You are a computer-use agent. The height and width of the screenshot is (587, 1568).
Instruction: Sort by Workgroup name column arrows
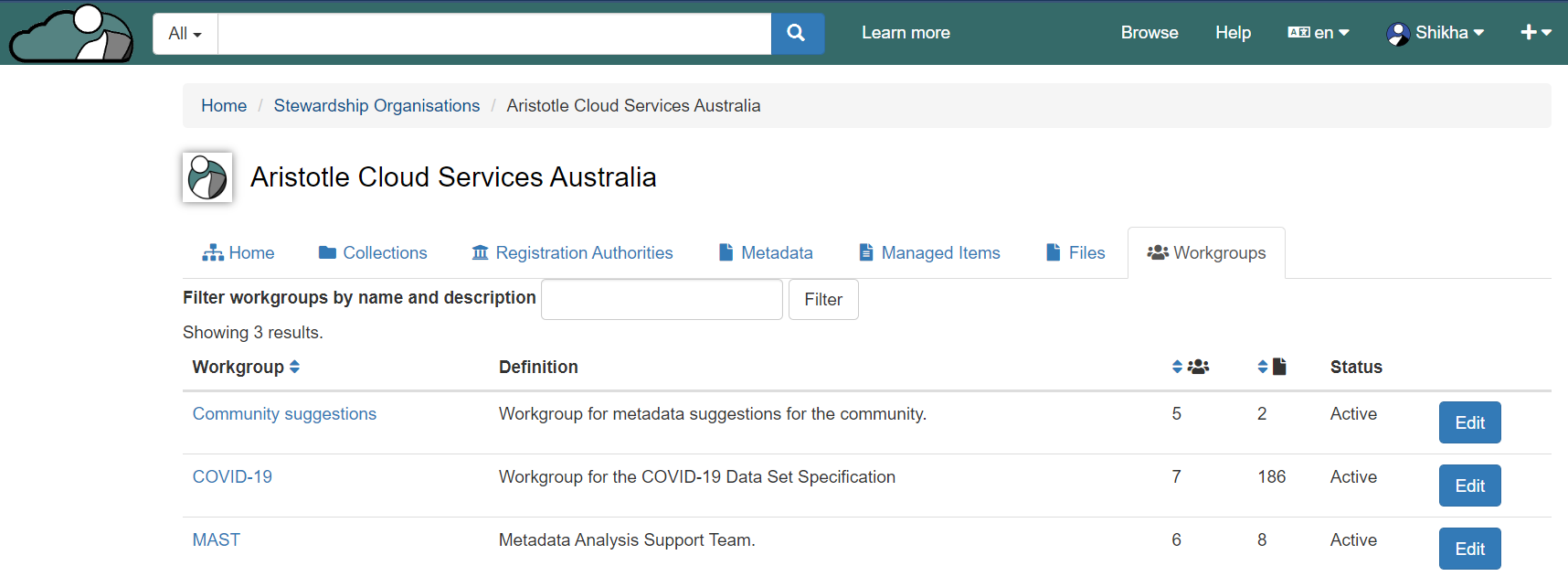click(294, 367)
